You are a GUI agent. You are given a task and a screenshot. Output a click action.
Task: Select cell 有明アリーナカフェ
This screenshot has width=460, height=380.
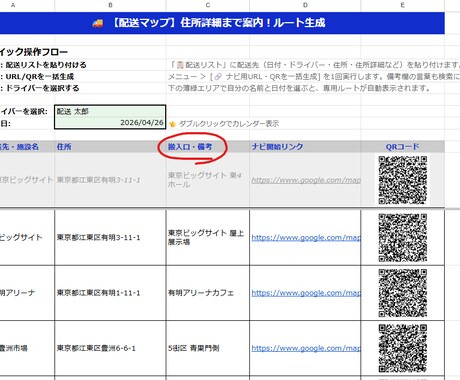click(208, 293)
